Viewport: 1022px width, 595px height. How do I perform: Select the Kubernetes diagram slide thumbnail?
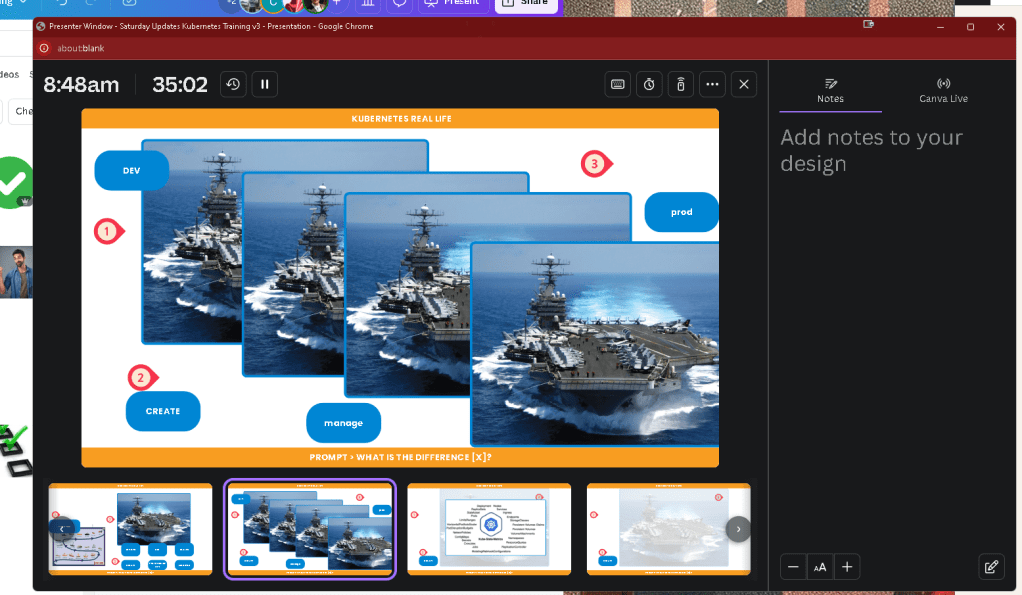coord(489,529)
